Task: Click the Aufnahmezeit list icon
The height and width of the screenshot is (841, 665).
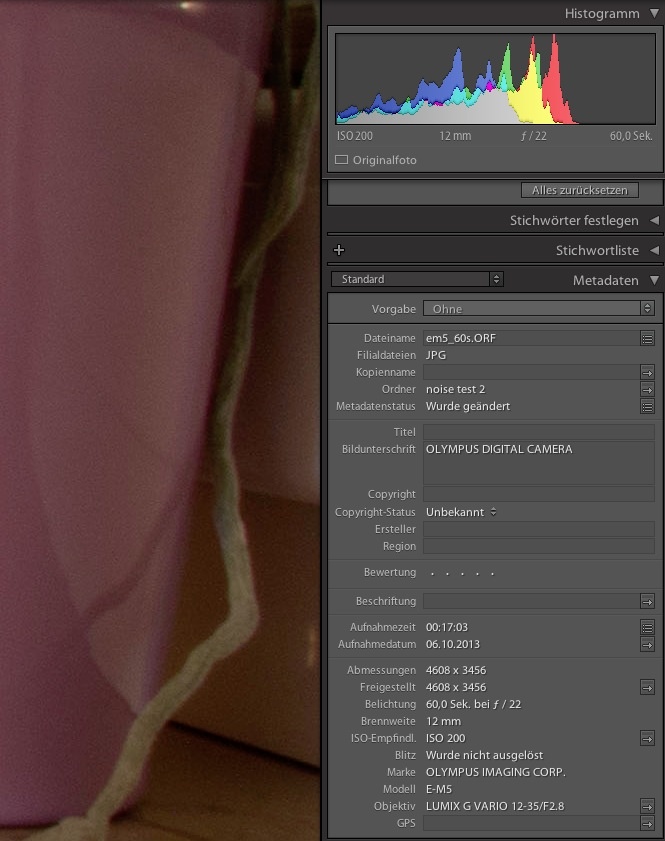Action: pyautogui.click(x=647, y=628)
